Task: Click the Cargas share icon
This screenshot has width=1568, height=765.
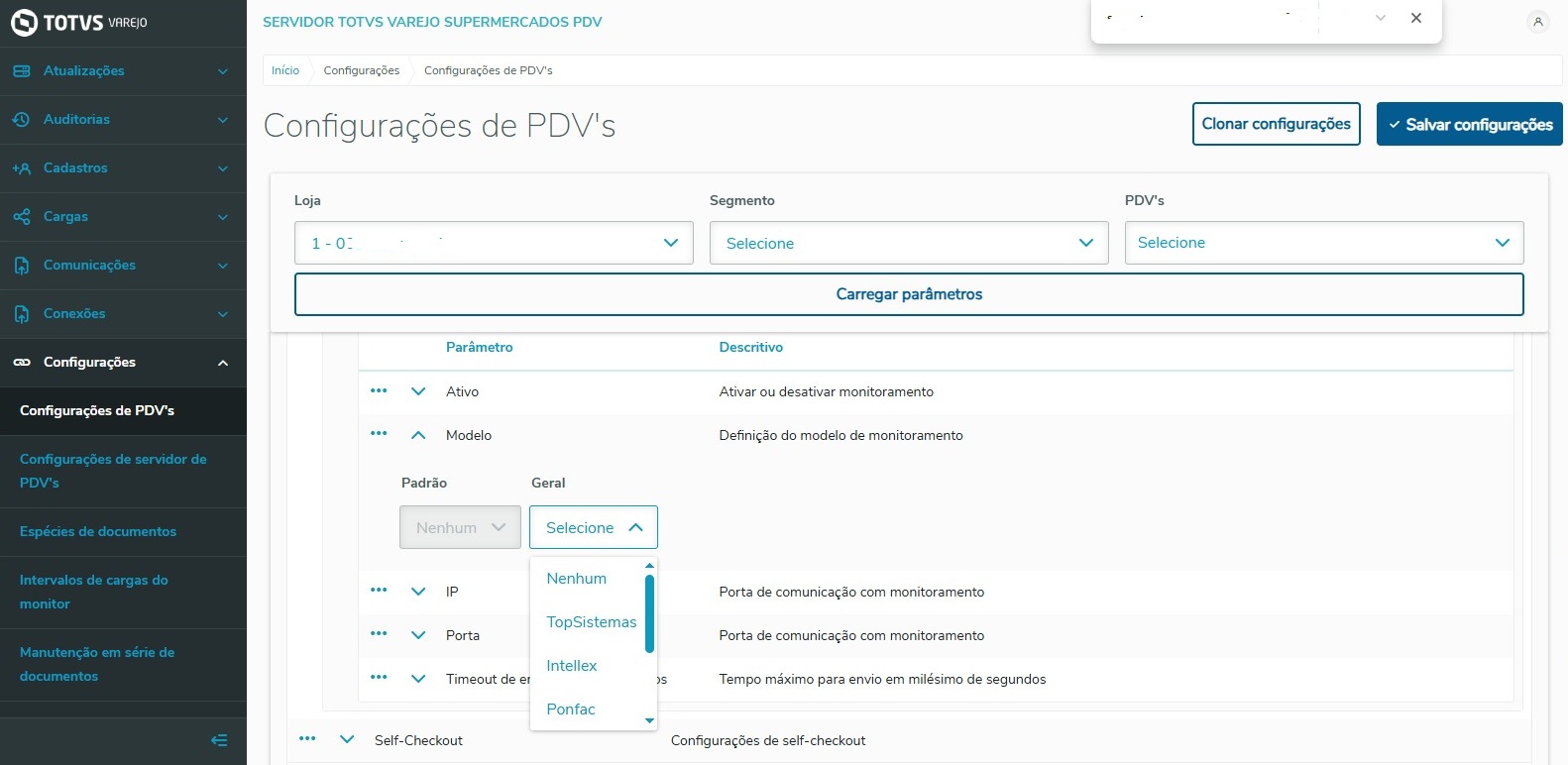Action: (x=22, y=217)
